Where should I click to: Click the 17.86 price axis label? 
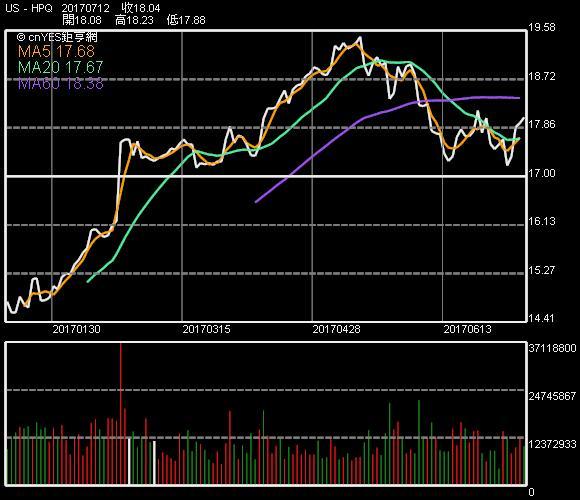(542, 124)
